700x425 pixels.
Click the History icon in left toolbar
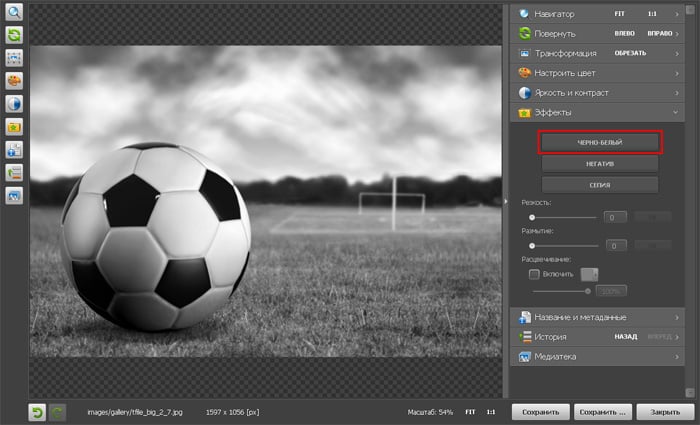[15, 173]
